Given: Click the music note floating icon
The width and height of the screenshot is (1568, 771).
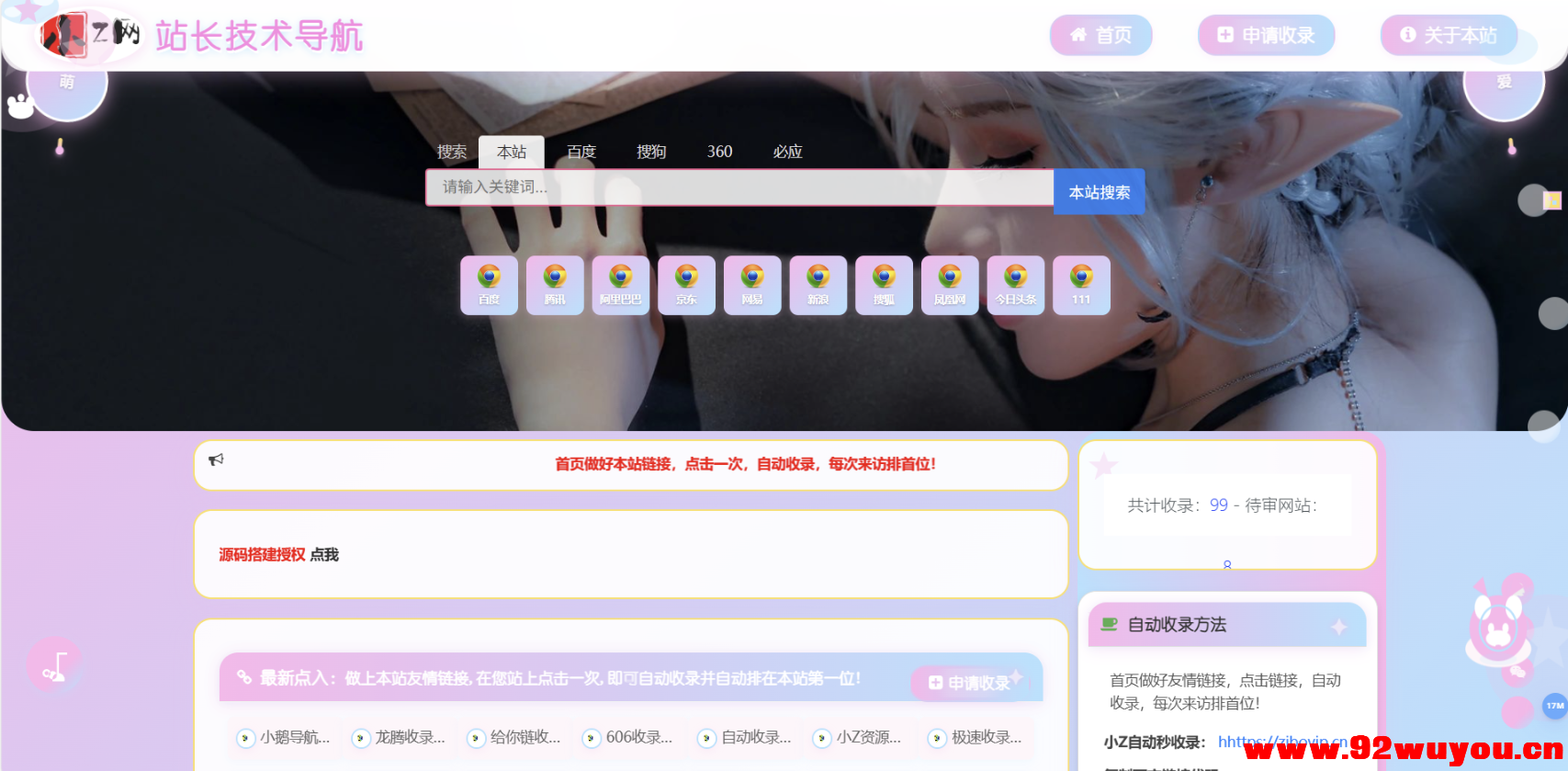Looking at the screenshot, I should pos(55,665).
